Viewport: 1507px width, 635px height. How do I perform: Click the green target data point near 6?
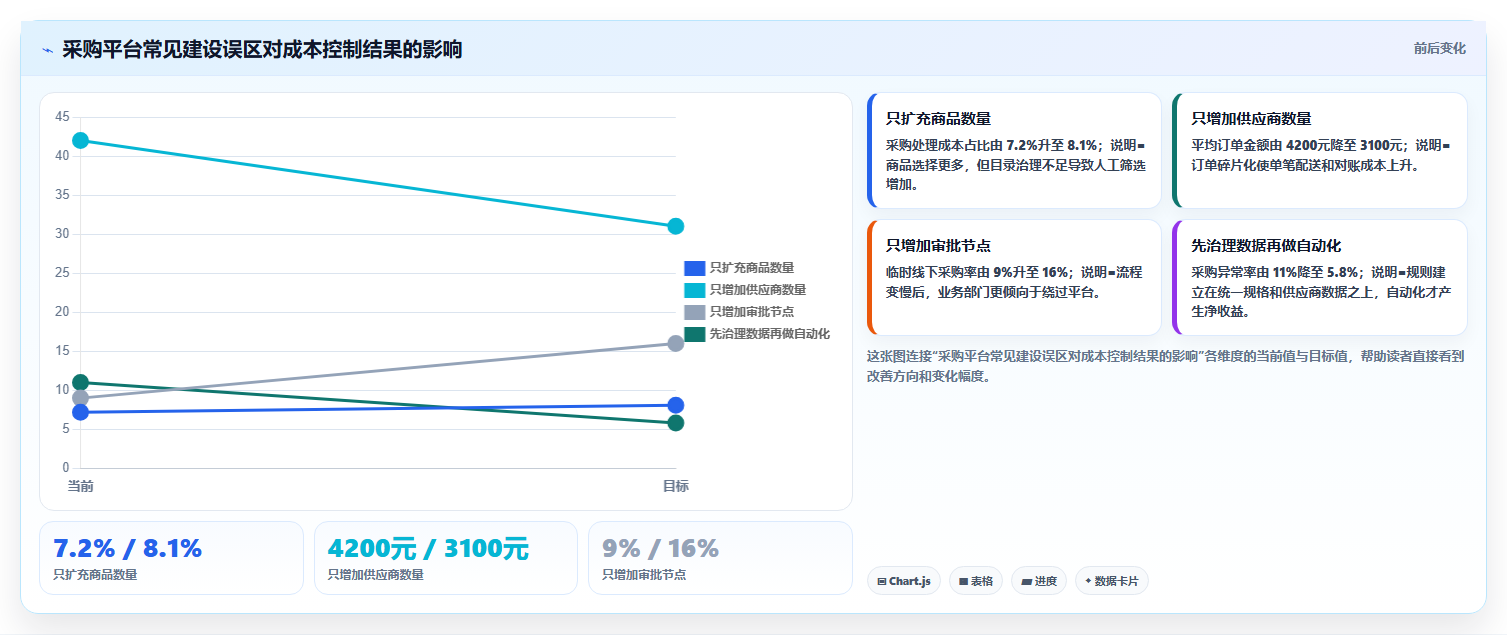[675, 423]
